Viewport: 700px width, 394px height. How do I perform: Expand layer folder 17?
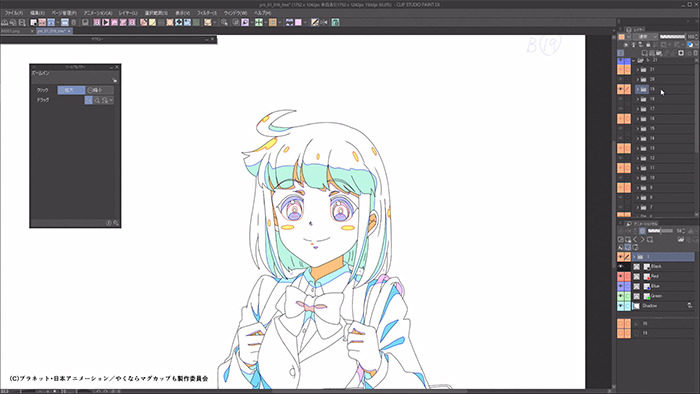(638, 109)
